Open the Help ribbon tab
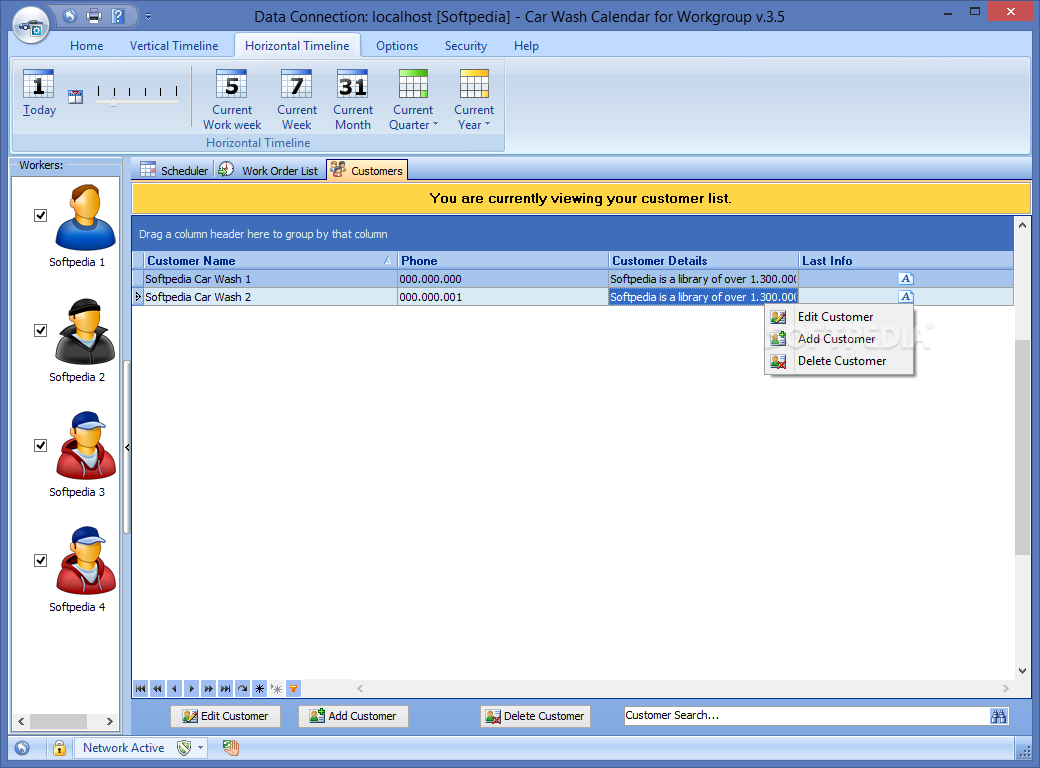This screenshot has width=1040, height=768. [526, 46]
